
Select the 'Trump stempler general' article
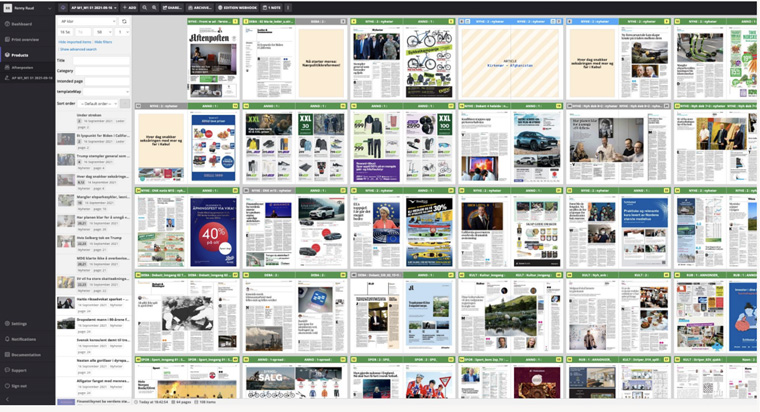[x=94, y=161]
